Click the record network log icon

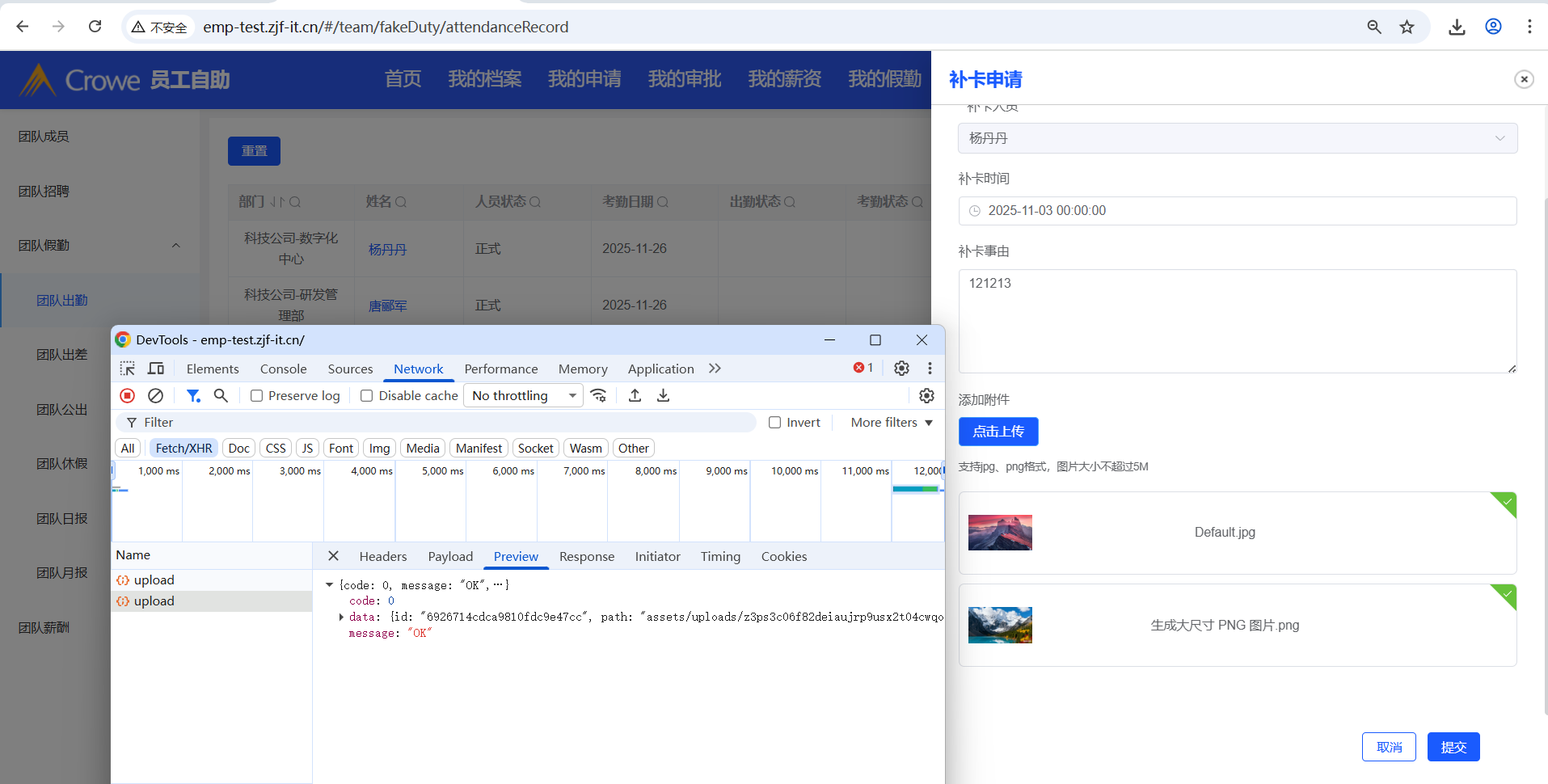[x=127, y=395]
